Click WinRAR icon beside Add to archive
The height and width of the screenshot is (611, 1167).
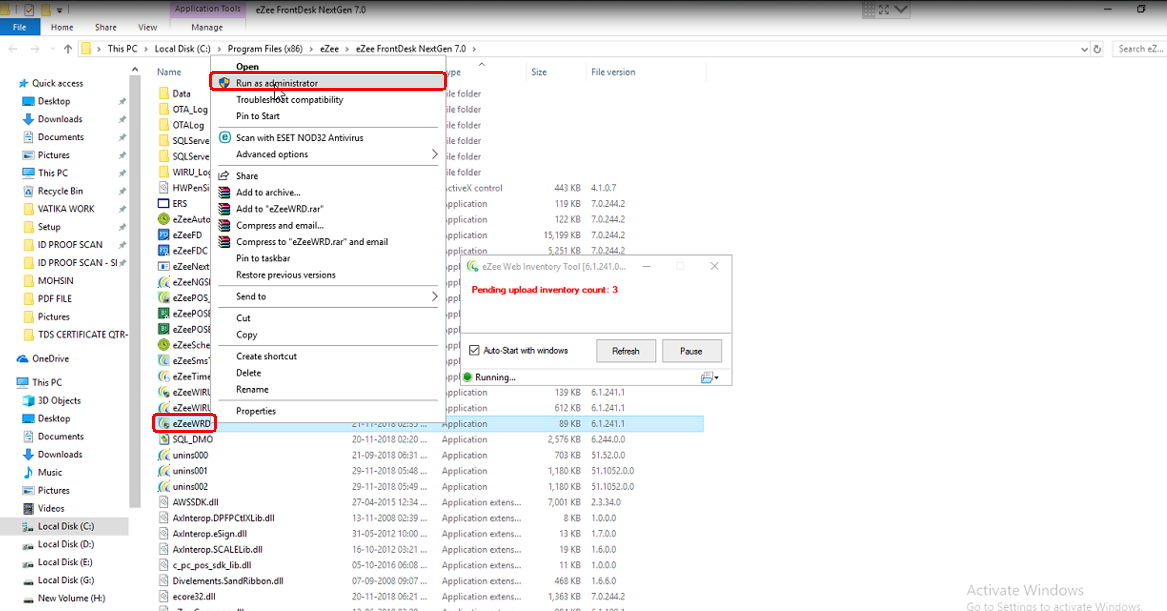click(224, 192)
